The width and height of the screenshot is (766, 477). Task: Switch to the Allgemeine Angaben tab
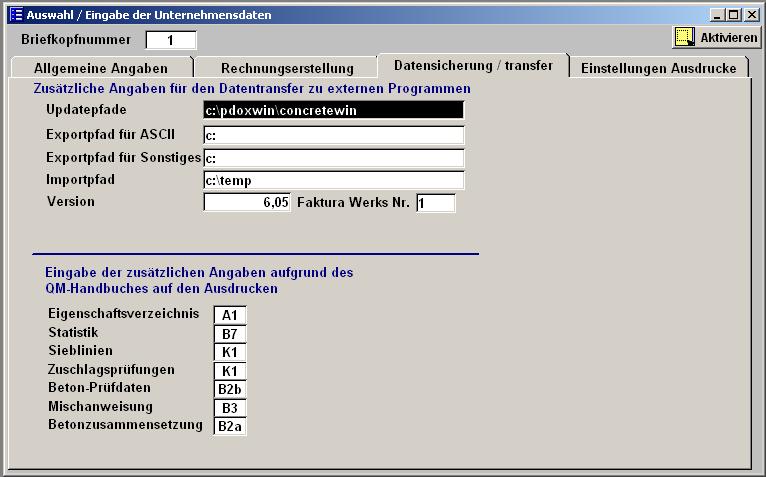pyautogui.click(x=100, y=68)
